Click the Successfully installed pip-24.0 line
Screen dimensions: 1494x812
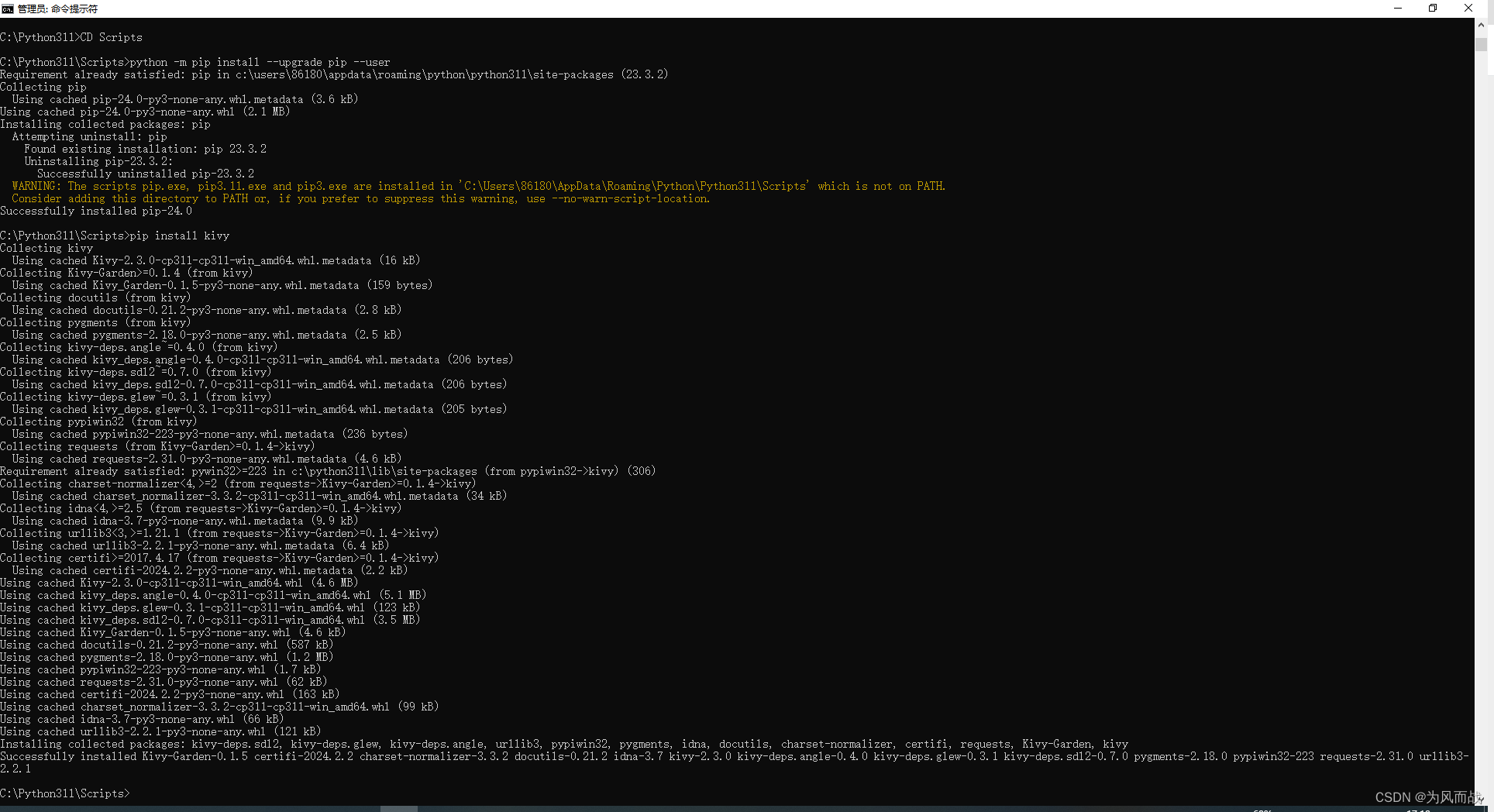click(95, 210)
